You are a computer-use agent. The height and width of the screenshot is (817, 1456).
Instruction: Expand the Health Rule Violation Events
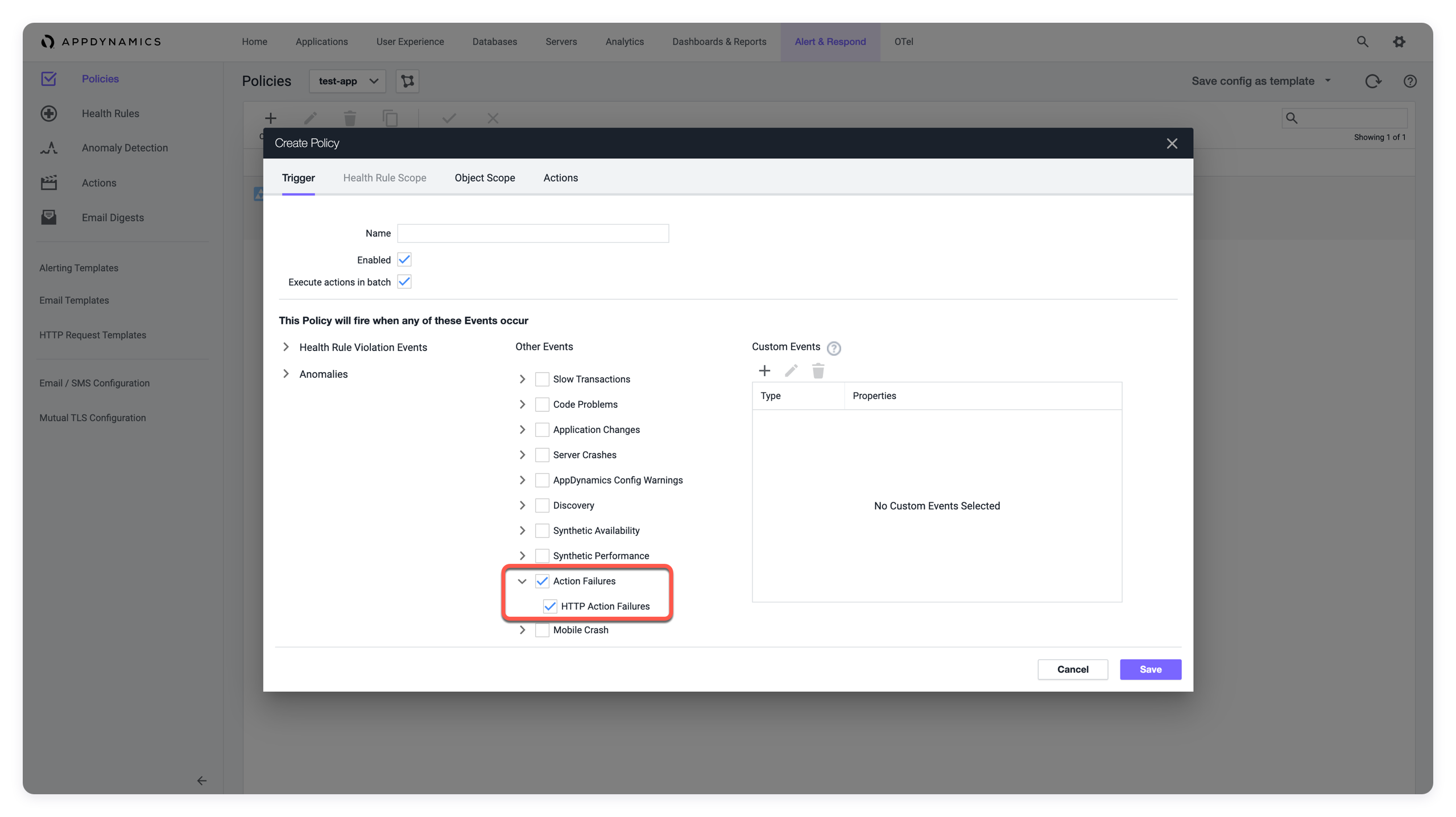click(287, 347)
